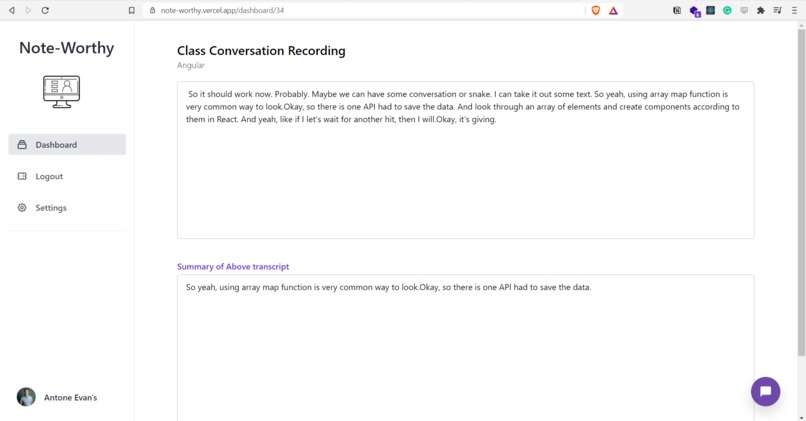
Task: Reload the page with the refresh icon
Action: tap(45, 10)
